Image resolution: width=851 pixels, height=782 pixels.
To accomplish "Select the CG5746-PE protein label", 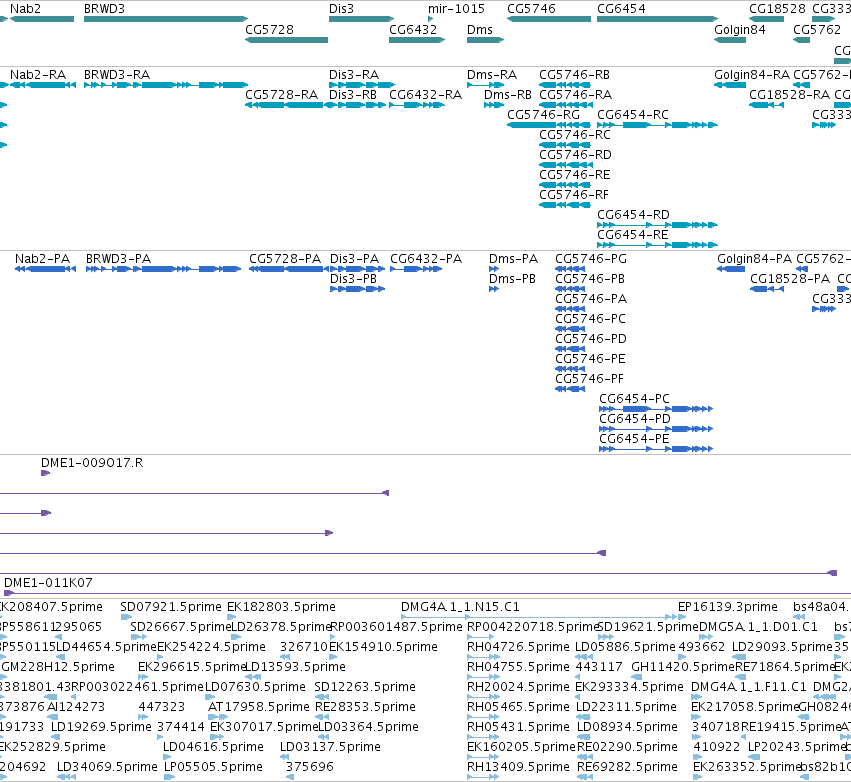I will coord(590,359).
